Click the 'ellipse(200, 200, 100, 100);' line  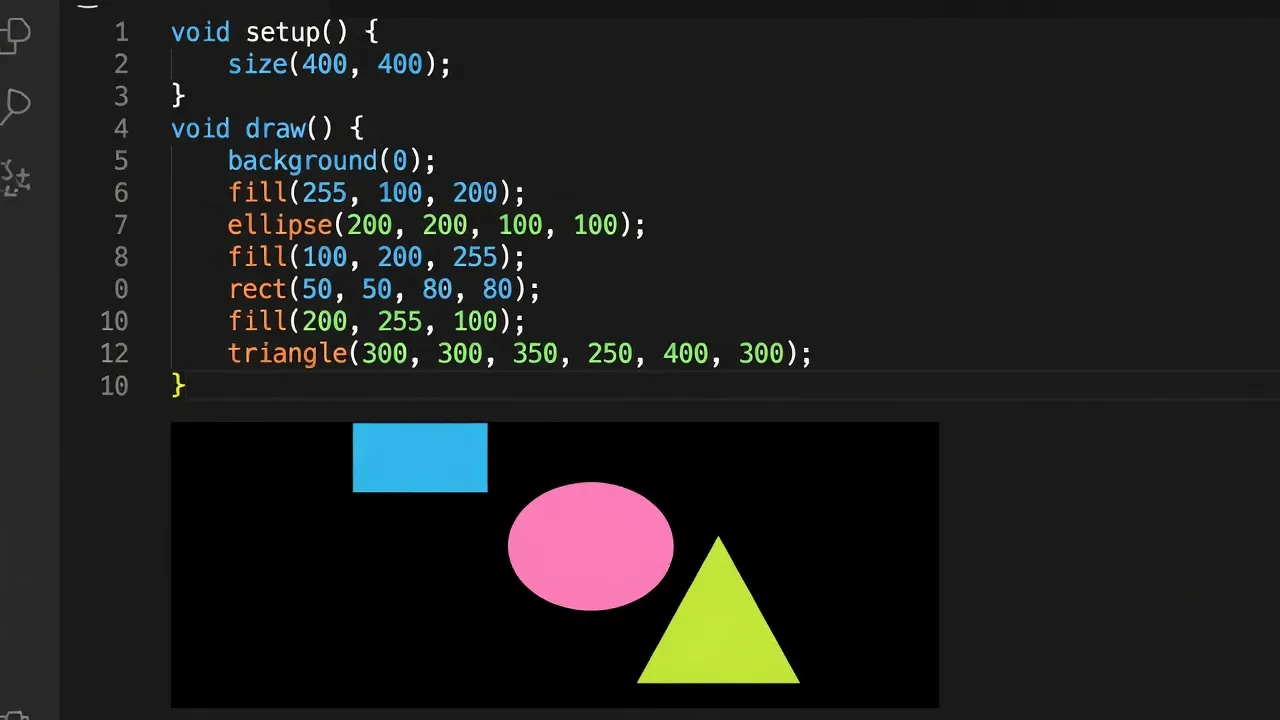pyautogui.click(x=437, y=224)
